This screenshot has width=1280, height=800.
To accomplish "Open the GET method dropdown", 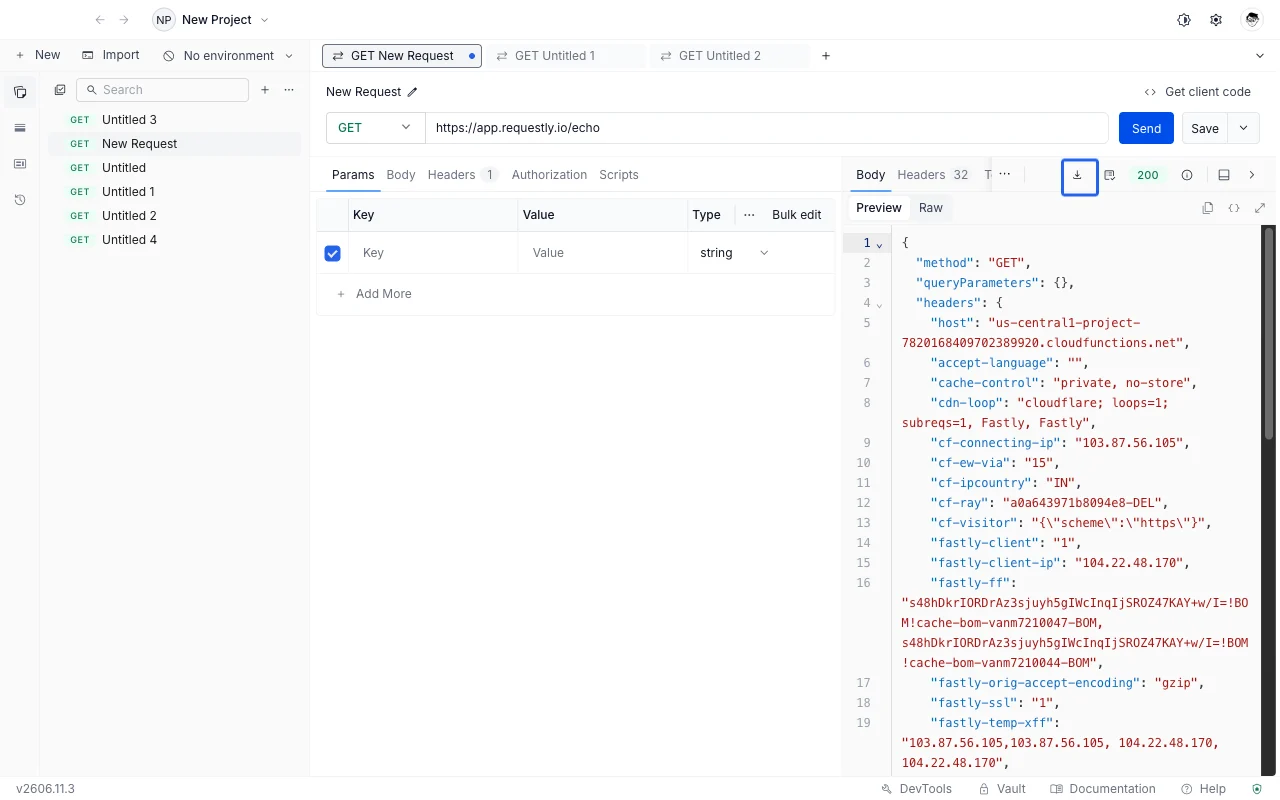I will [x=376, y=128].
